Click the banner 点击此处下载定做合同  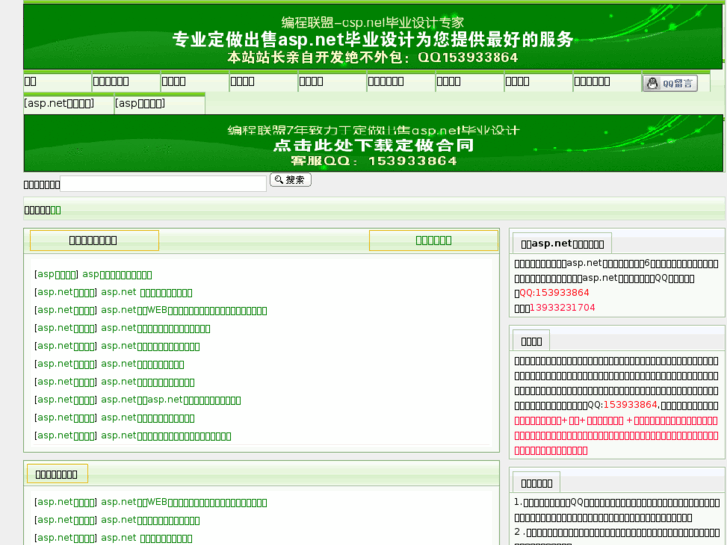coord(373,143)
